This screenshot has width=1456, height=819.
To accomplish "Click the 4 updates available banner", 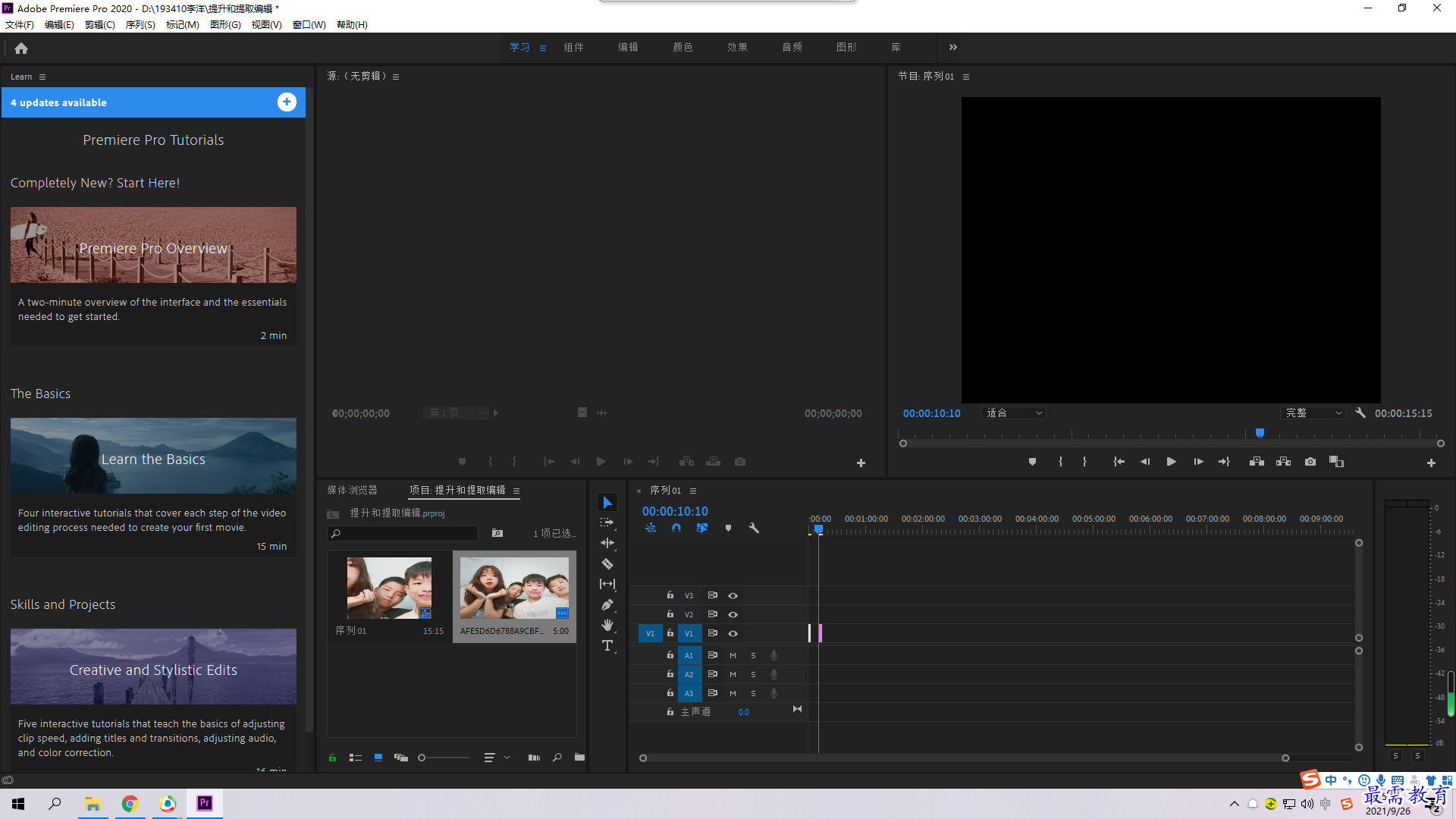I will tap(153, 102).
